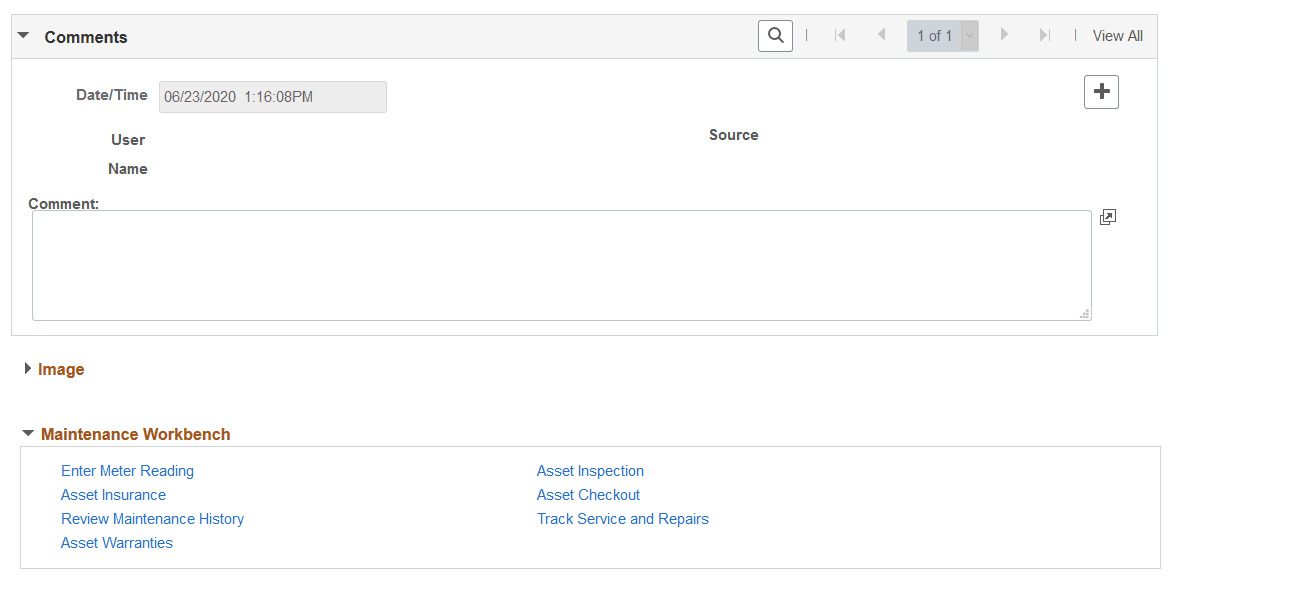Expand the Image section
Image resolution: width=1301 pixels, height=601 pixels.
[28, 368]
